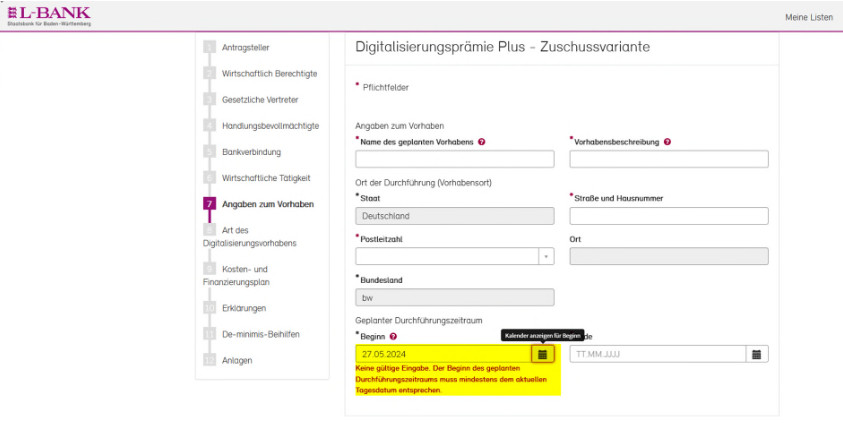The image size is (843, 428).
Task: Click the Vorhabensbeschreibung input field
Action: tap(669, 159)
